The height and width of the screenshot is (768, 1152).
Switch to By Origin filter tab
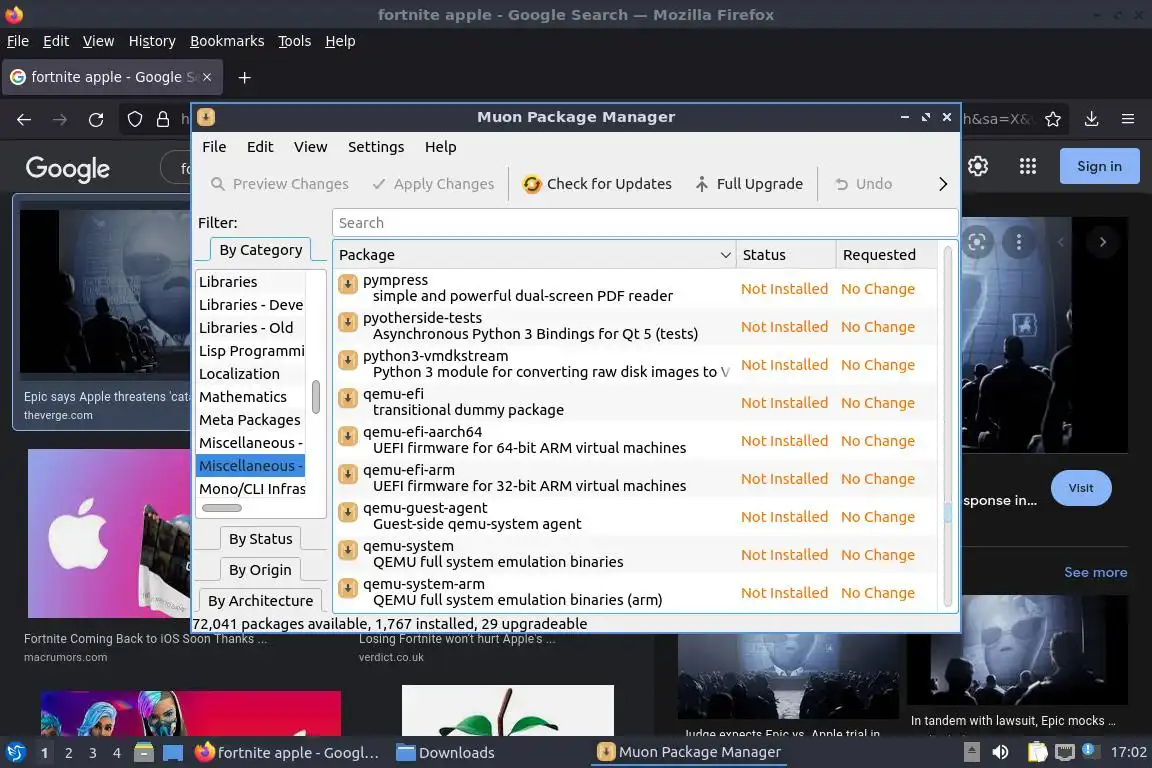click(x=260, y=570)
